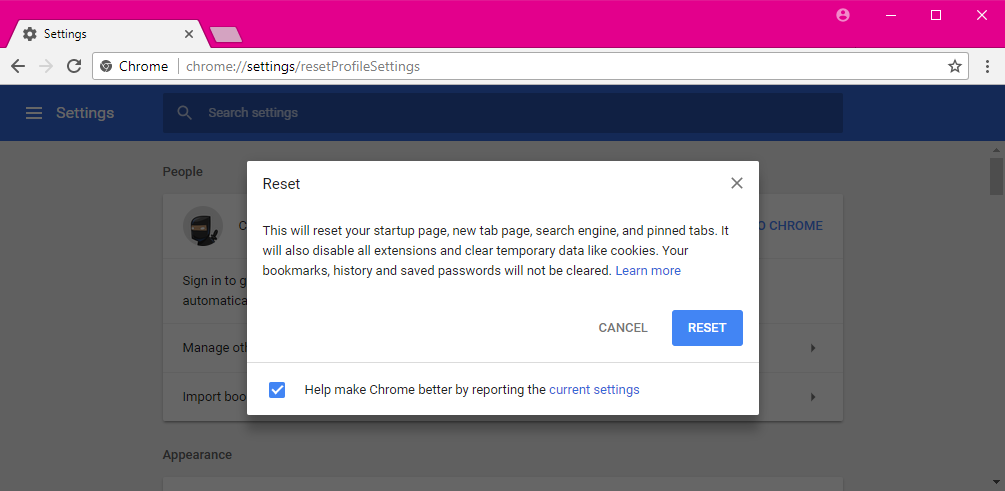Open the Settings hamburger menu
Screen dimensions: 1005x491
[x=34, y=113]
